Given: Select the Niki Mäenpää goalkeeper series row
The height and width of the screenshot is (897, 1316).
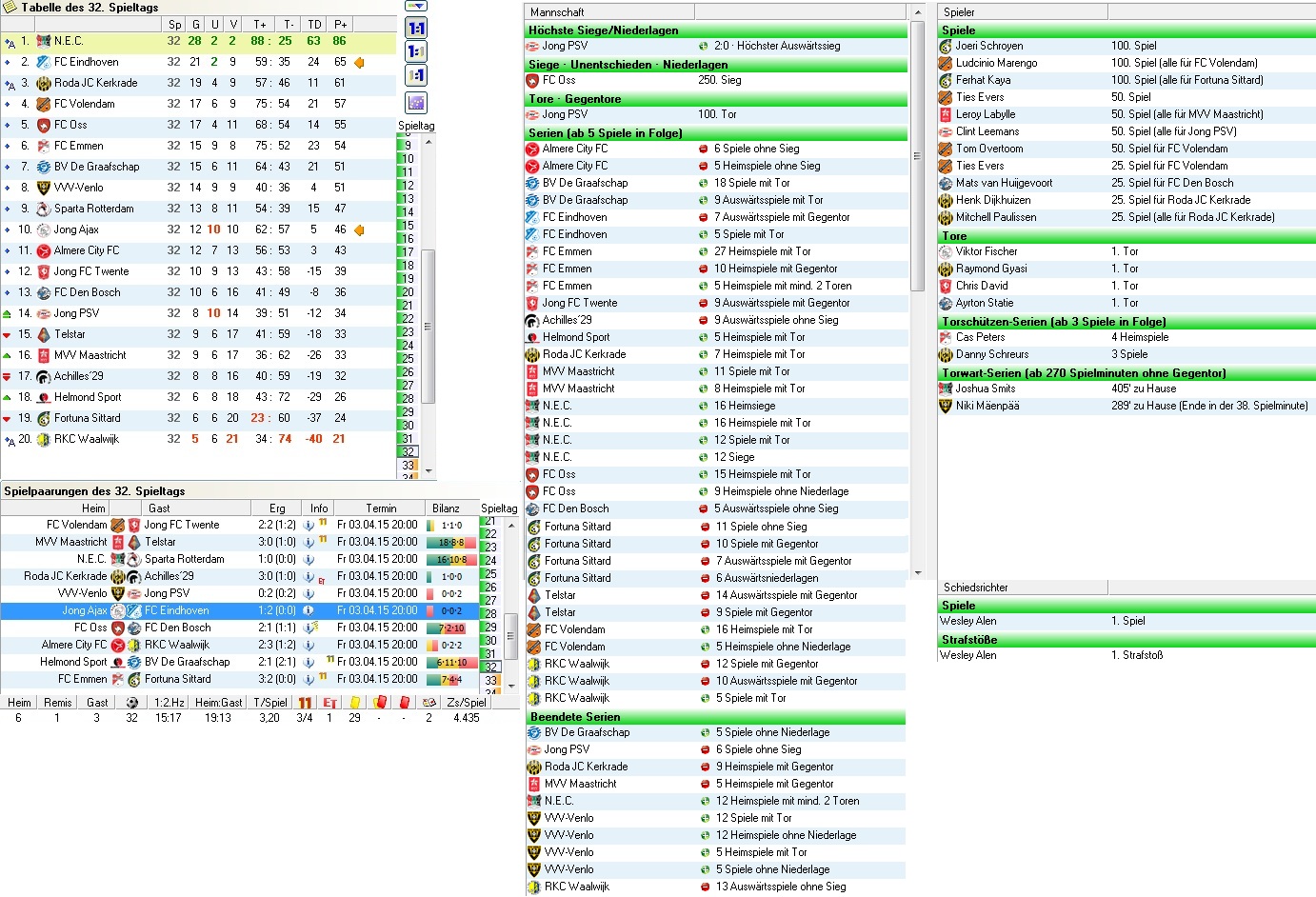Looking at the screenshot, I should (1127, 406).
